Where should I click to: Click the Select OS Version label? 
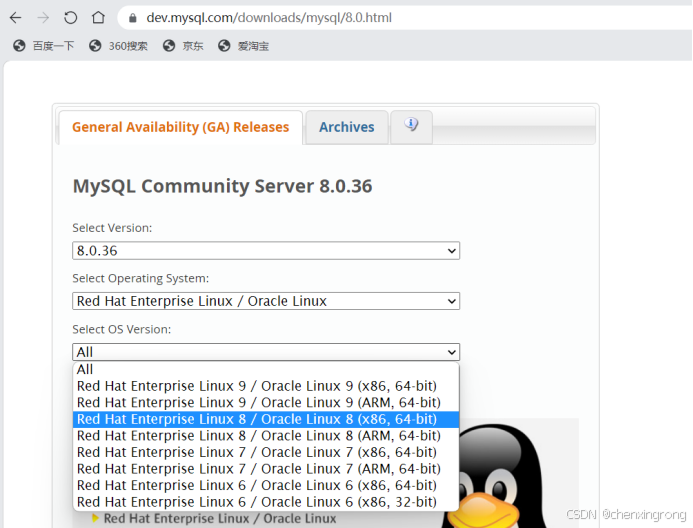pos(122,329)
